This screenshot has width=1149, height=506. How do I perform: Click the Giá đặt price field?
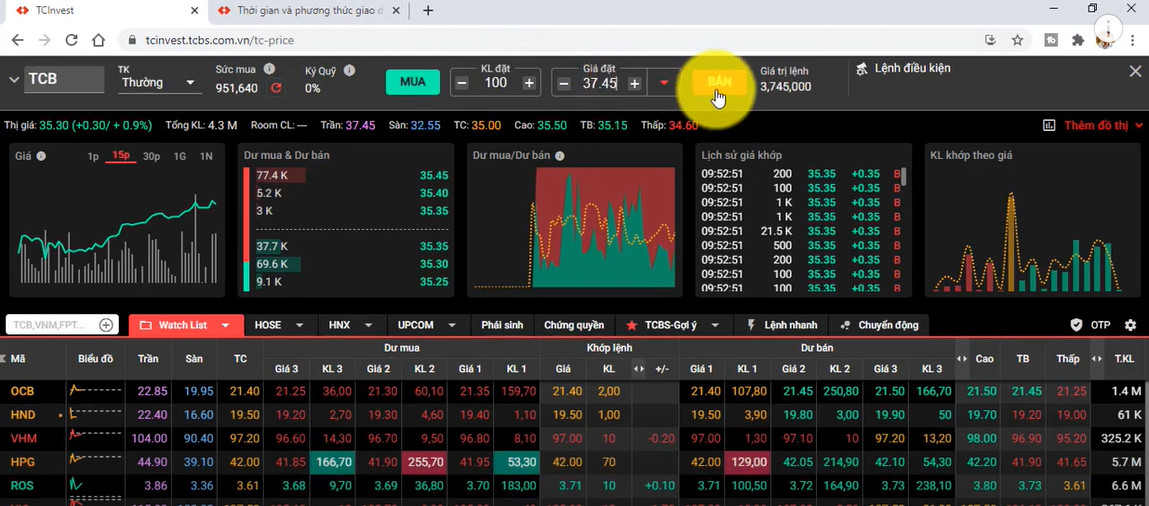point(599,83)
